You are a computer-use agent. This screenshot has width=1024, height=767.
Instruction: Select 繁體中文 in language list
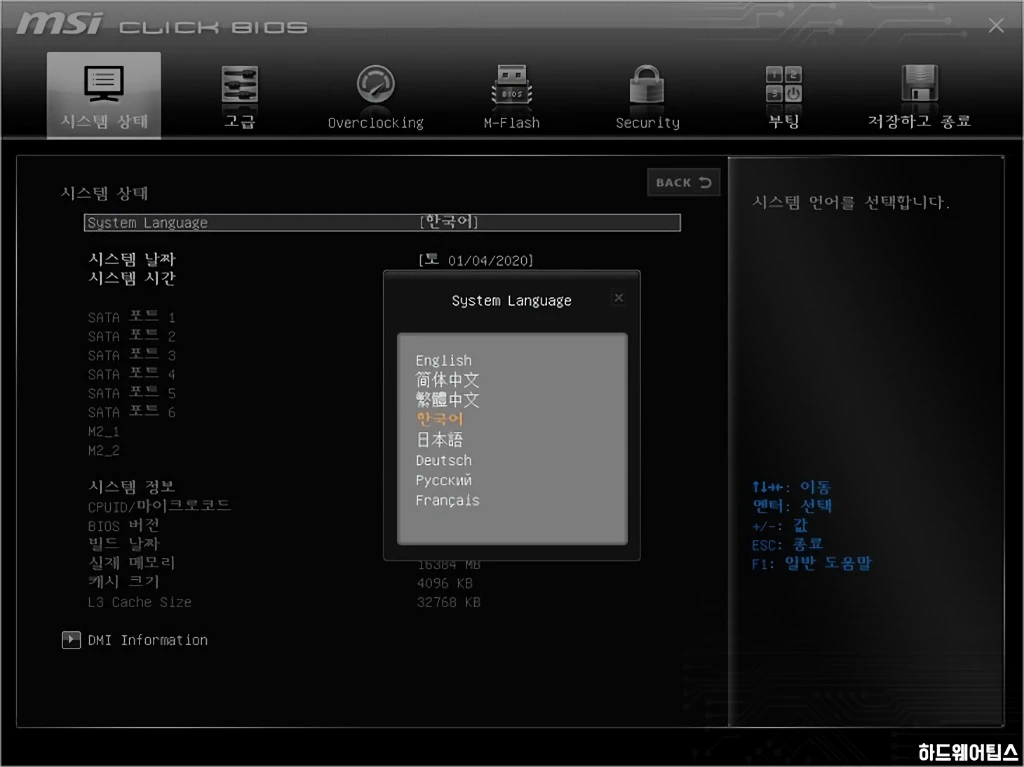447,399
